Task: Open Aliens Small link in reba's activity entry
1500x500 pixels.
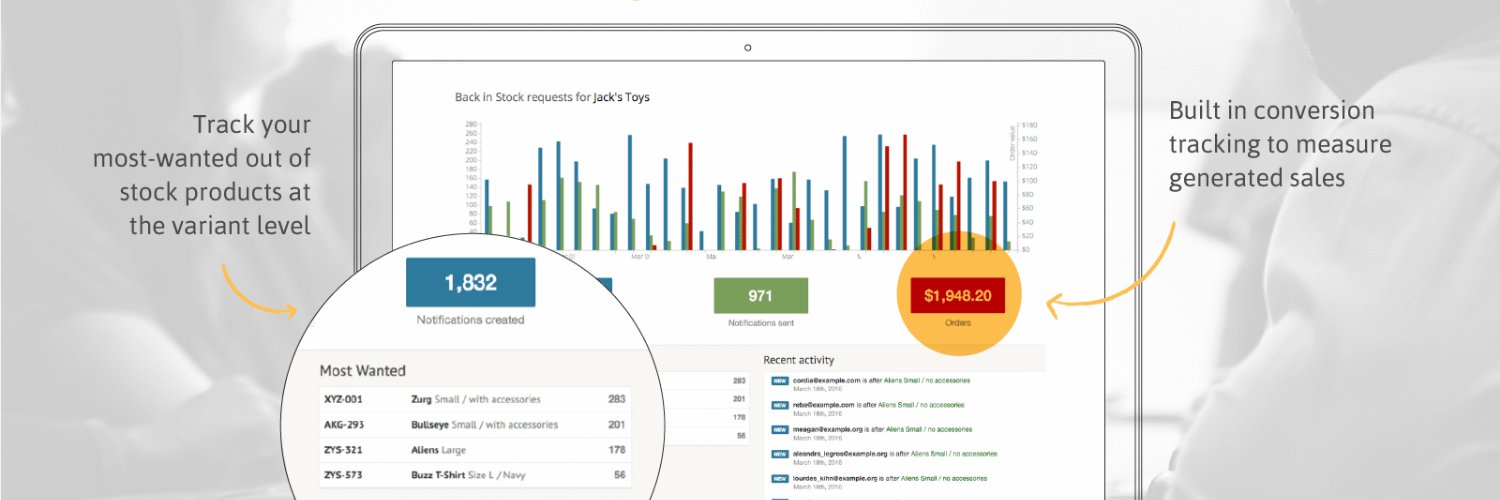Action: (919, 404)
